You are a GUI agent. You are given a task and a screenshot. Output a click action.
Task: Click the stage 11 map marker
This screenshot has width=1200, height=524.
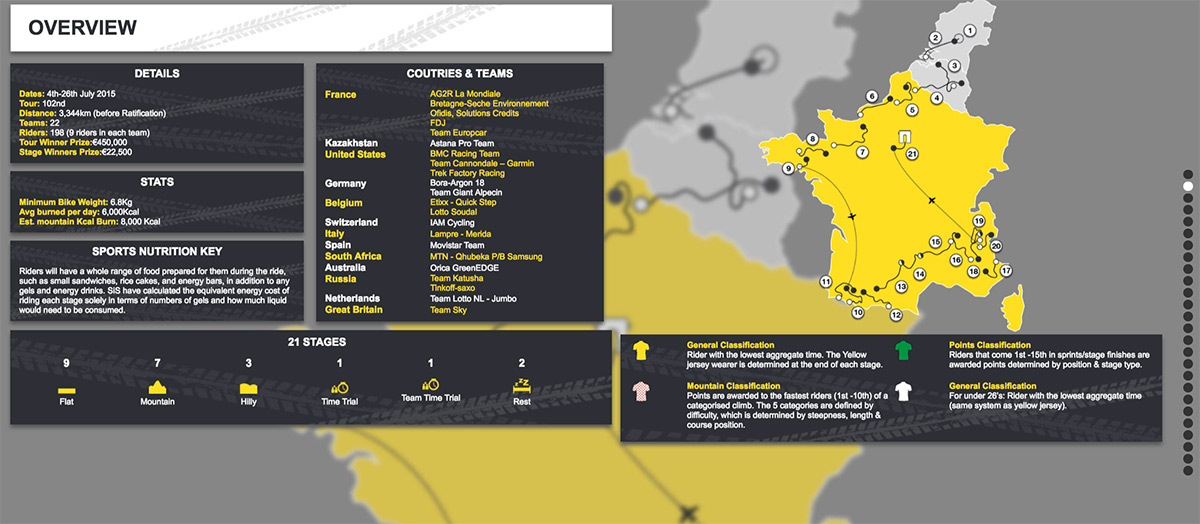(825, 283)
